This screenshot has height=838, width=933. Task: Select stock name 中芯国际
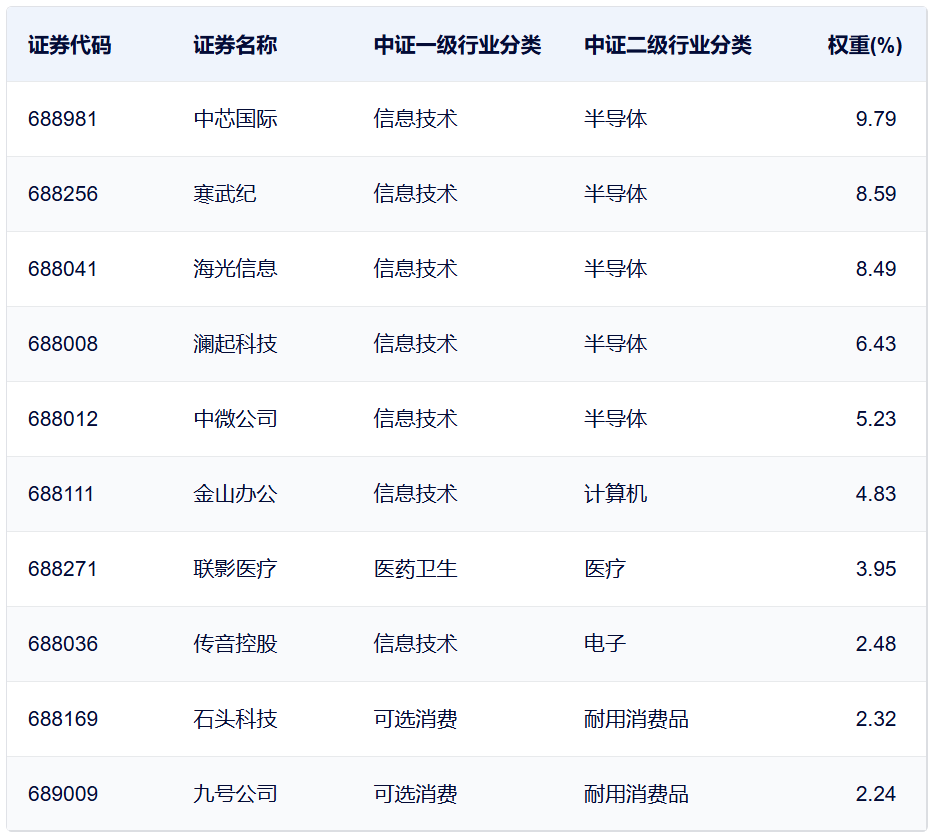[235, 119]
